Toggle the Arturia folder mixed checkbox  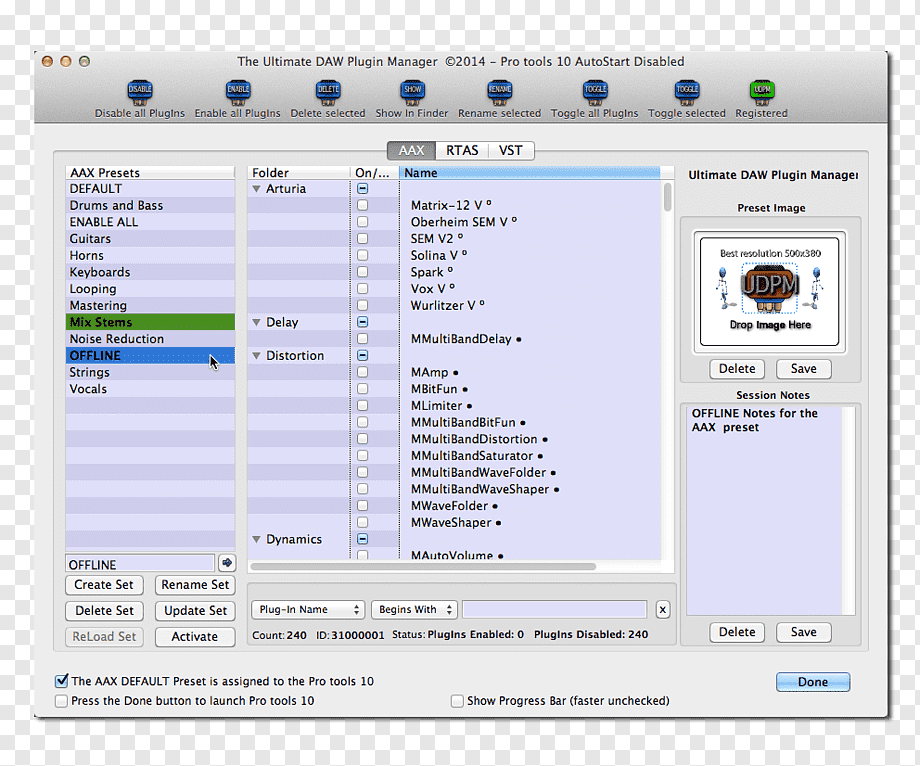click(x=363, y=189)
